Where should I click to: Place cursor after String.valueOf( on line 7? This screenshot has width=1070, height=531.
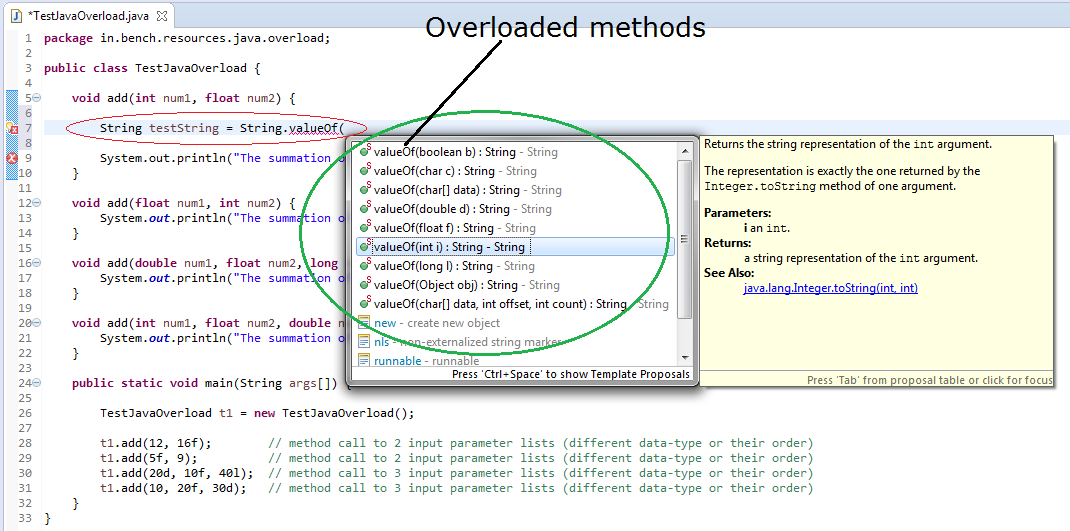pyautogui.click(x=347, y=128)
